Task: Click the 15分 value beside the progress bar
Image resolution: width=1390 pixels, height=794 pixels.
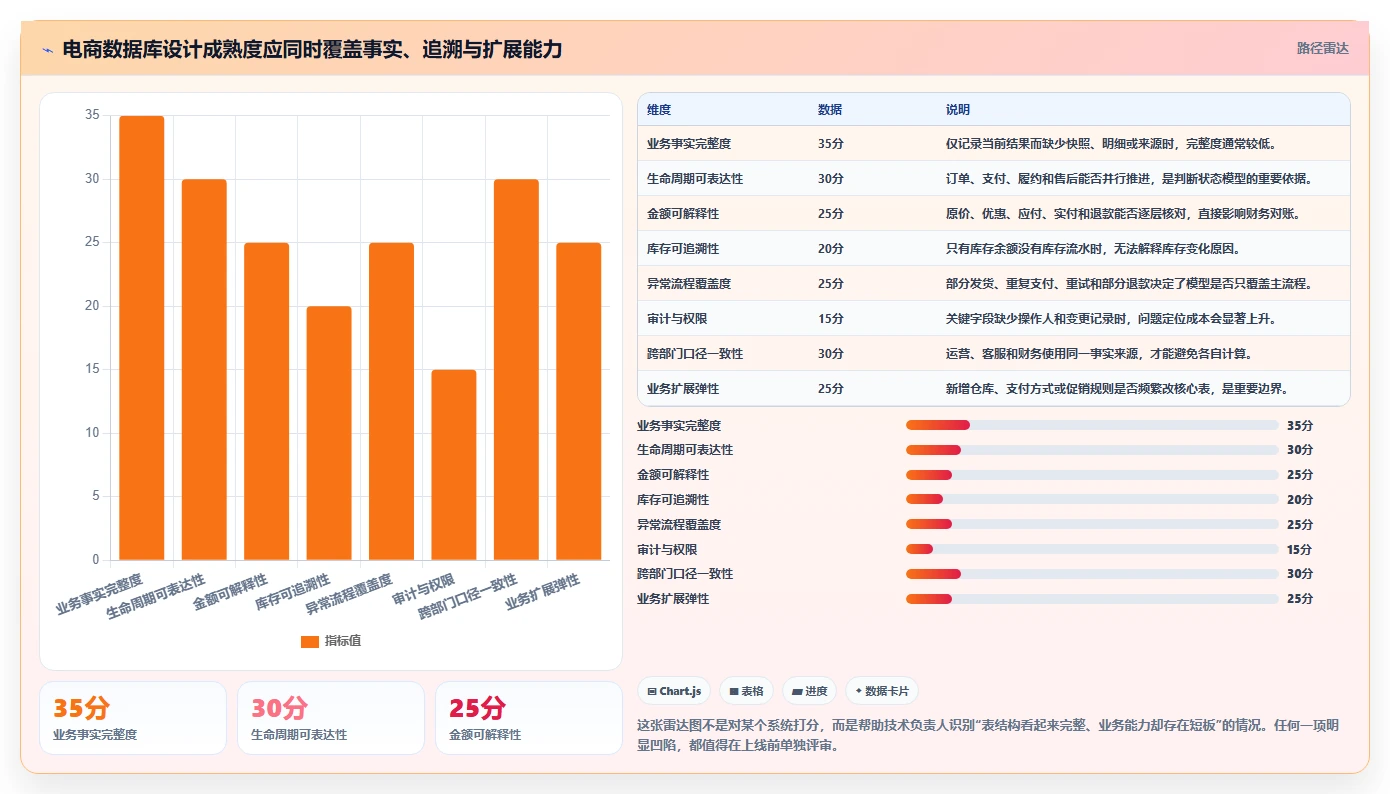Action: coord(1300,550)
